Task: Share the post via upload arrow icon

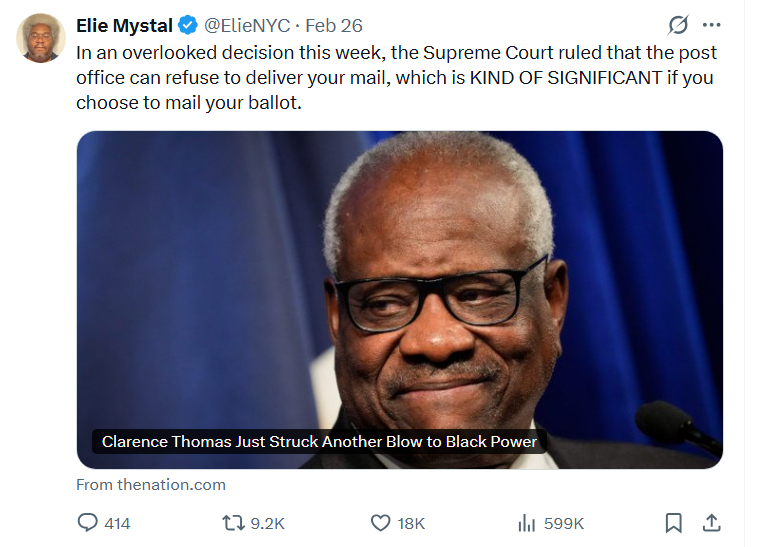Action: click(x=711, y=523)
